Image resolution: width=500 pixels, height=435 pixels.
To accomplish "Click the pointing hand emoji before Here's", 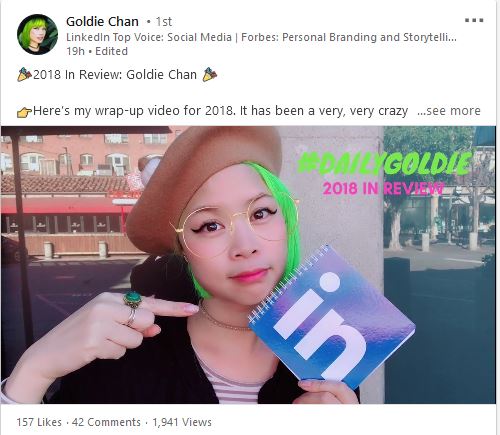I will pyautogui.click(x=24, y=112).
